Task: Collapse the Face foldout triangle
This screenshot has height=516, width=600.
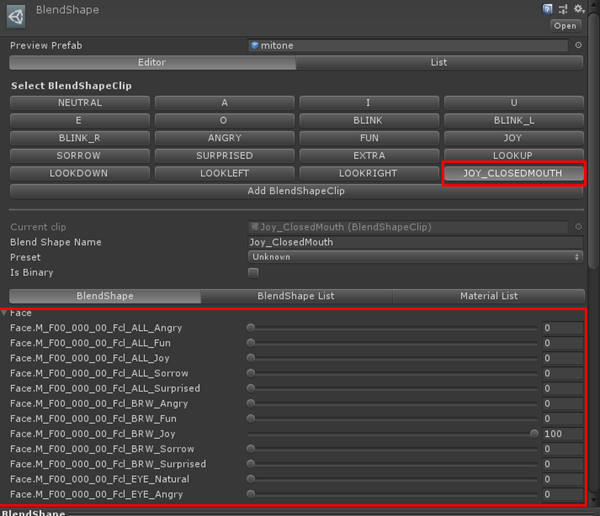Action: pyautogui.click(x=4, y=313)
